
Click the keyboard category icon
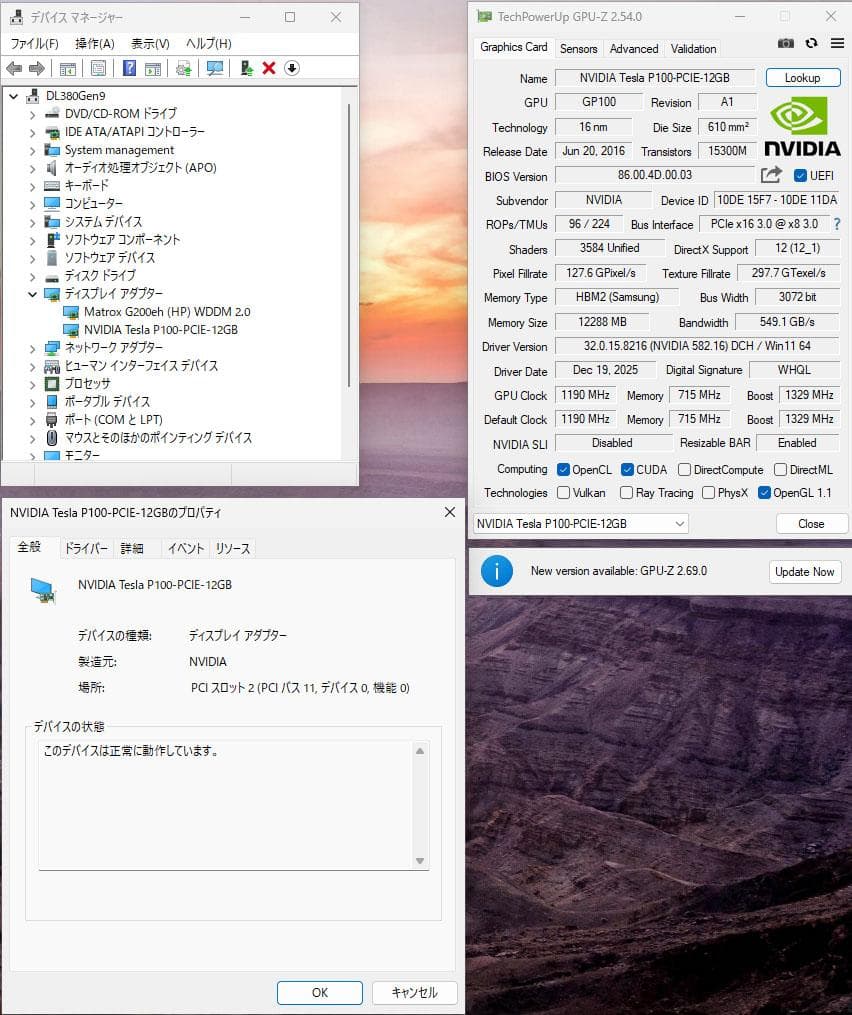tap(52, 186)
